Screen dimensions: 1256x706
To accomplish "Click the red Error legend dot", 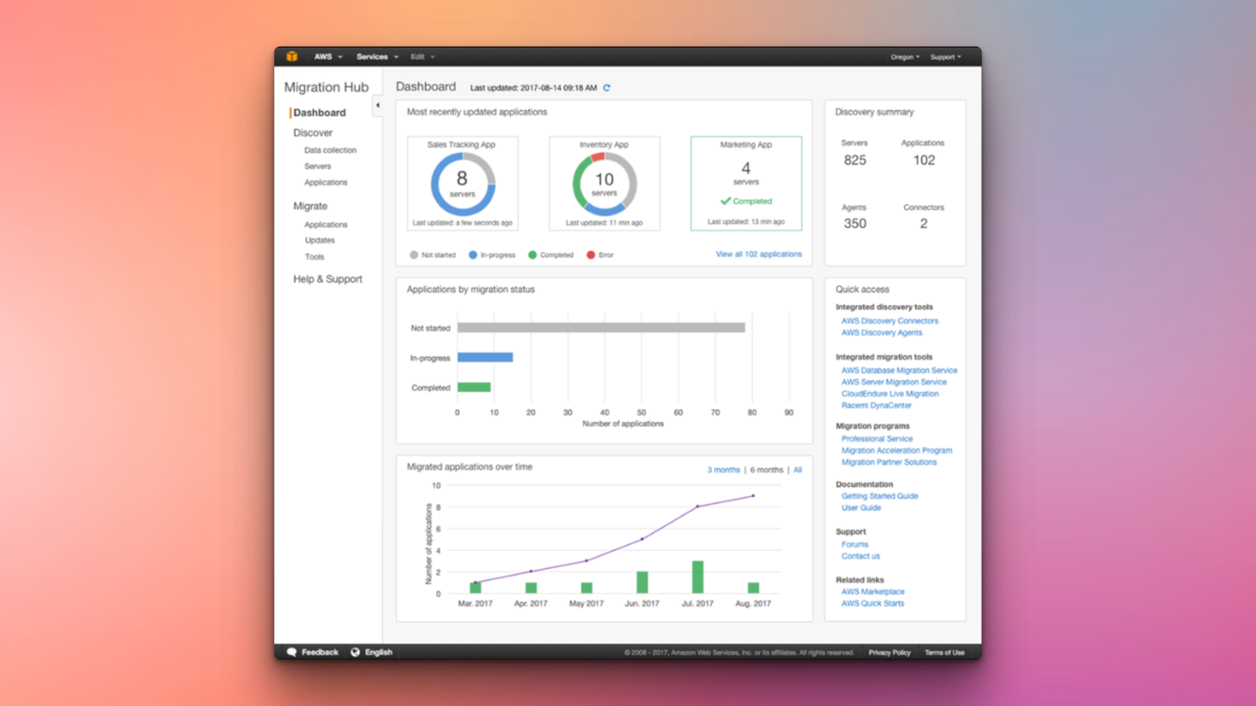I will (591, 254).
